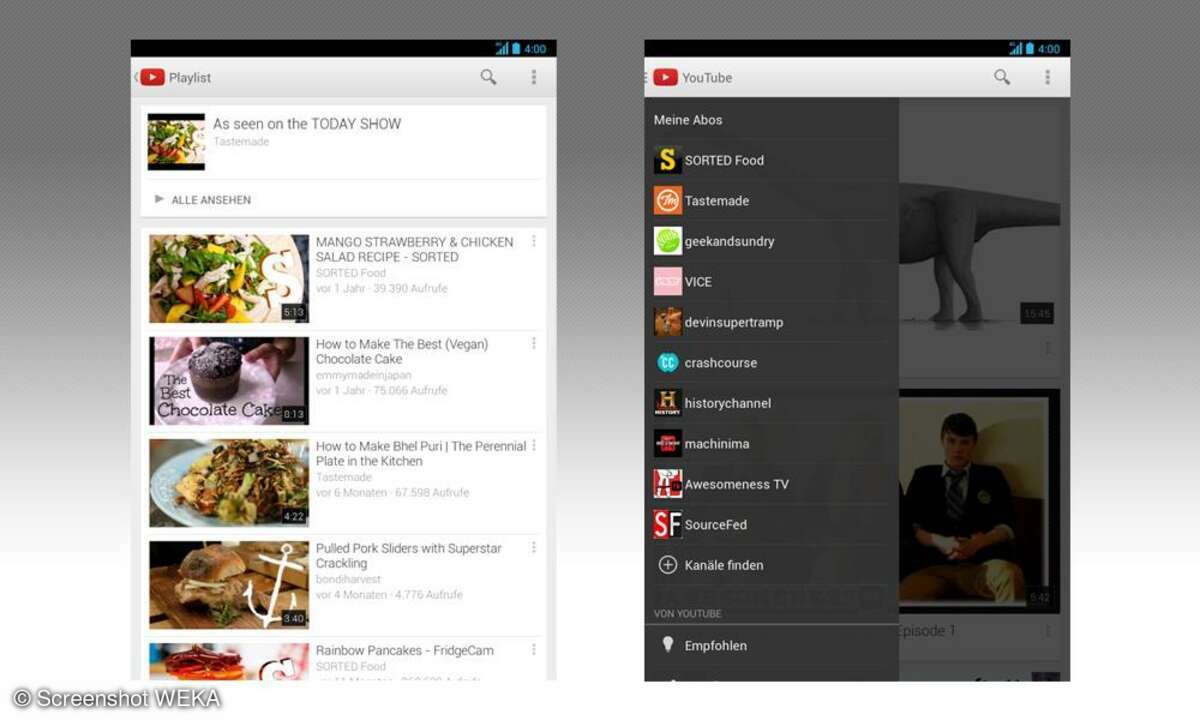
Task: Play Bhel Puri dish thumbnail
Action: click(x=229, y=483)
